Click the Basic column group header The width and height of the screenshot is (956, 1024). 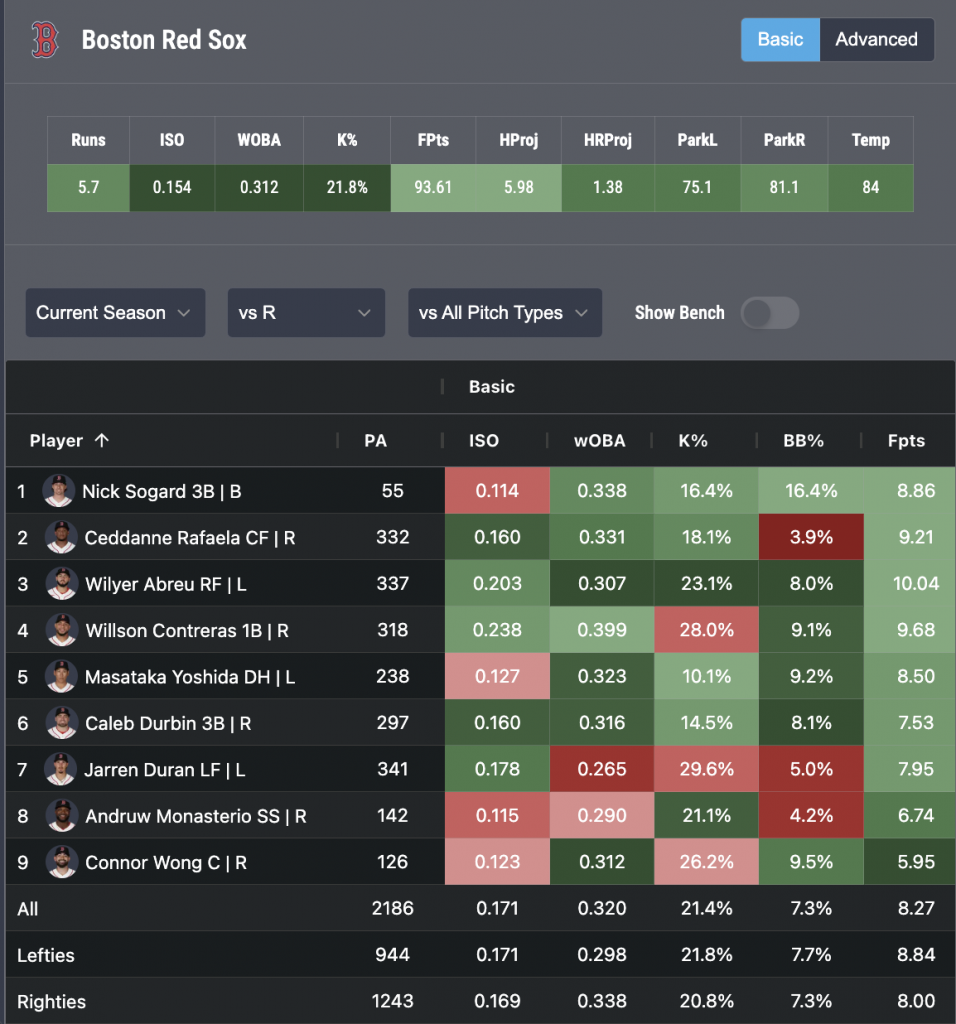pyautogui.click(x=492, y=387)
